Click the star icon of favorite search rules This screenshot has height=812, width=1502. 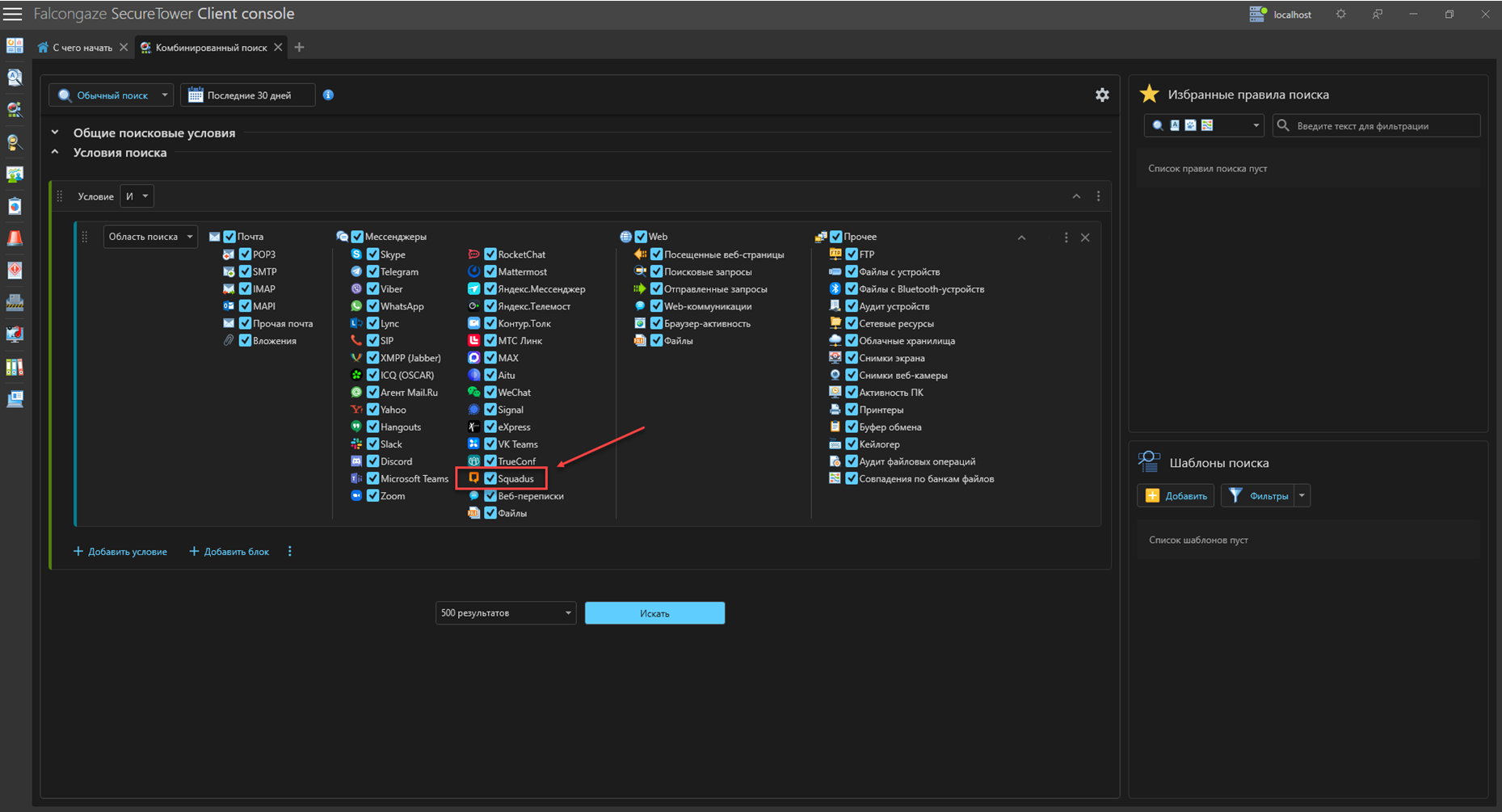1149,95
